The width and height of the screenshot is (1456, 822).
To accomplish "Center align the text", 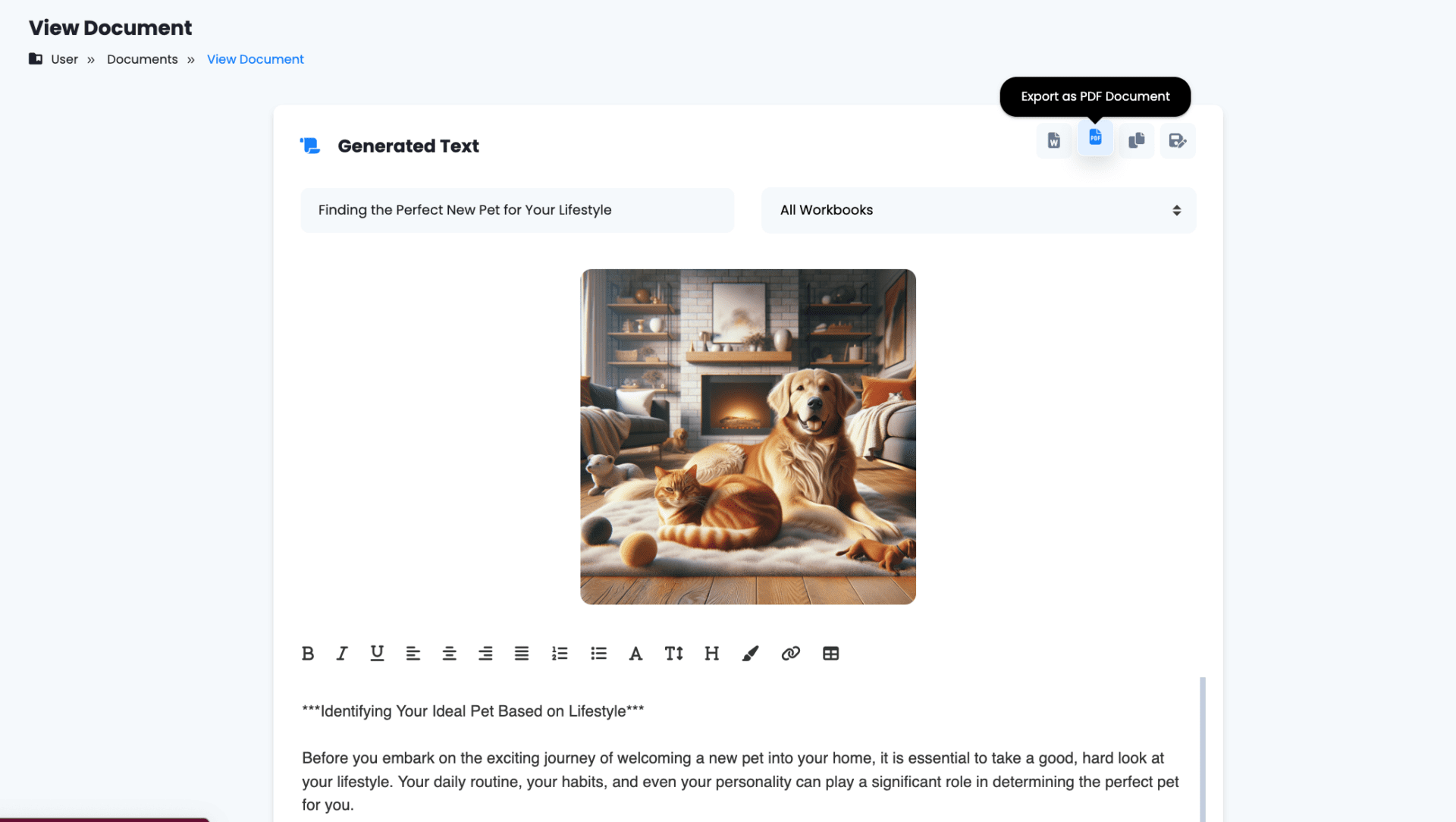I will click(x=449, y=653).
